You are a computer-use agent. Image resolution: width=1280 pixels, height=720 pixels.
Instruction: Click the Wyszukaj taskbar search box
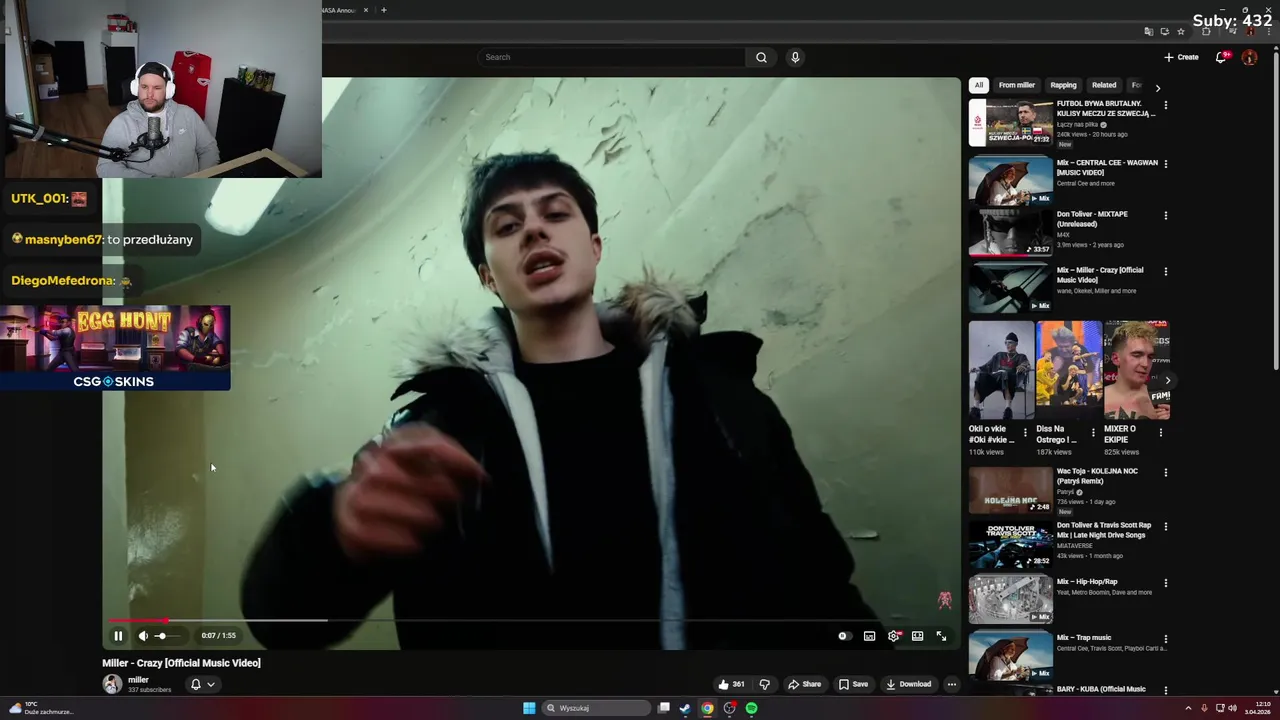tap(597, 708)
